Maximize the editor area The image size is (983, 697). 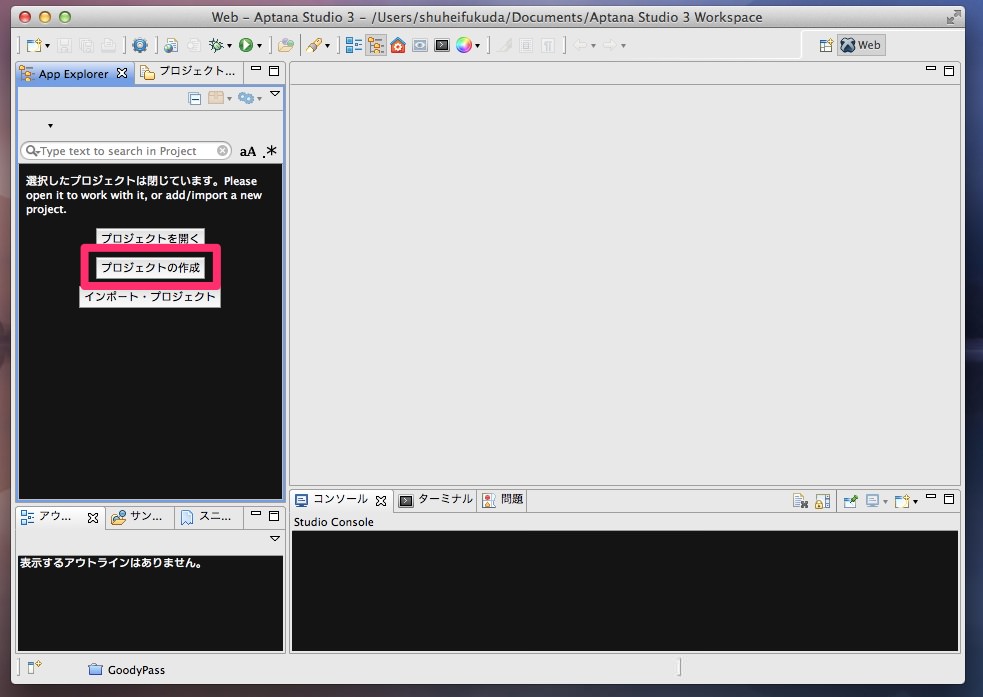click(949, 71)
